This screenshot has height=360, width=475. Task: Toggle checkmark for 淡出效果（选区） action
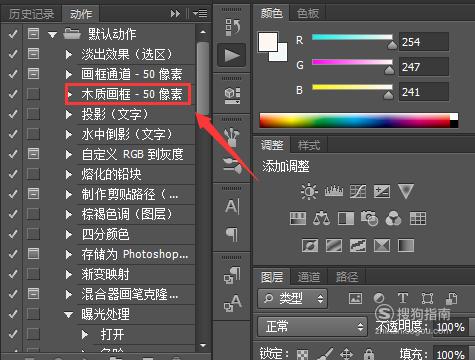coord(13,54)
